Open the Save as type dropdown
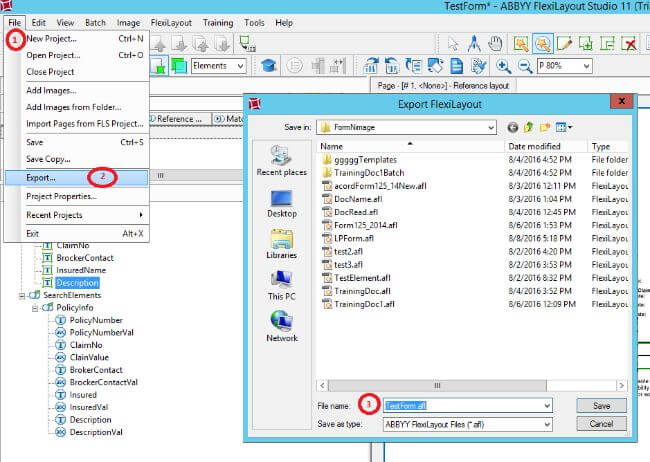Image resolution: width=650 pixels, height=462 pixels. point(468,424)
